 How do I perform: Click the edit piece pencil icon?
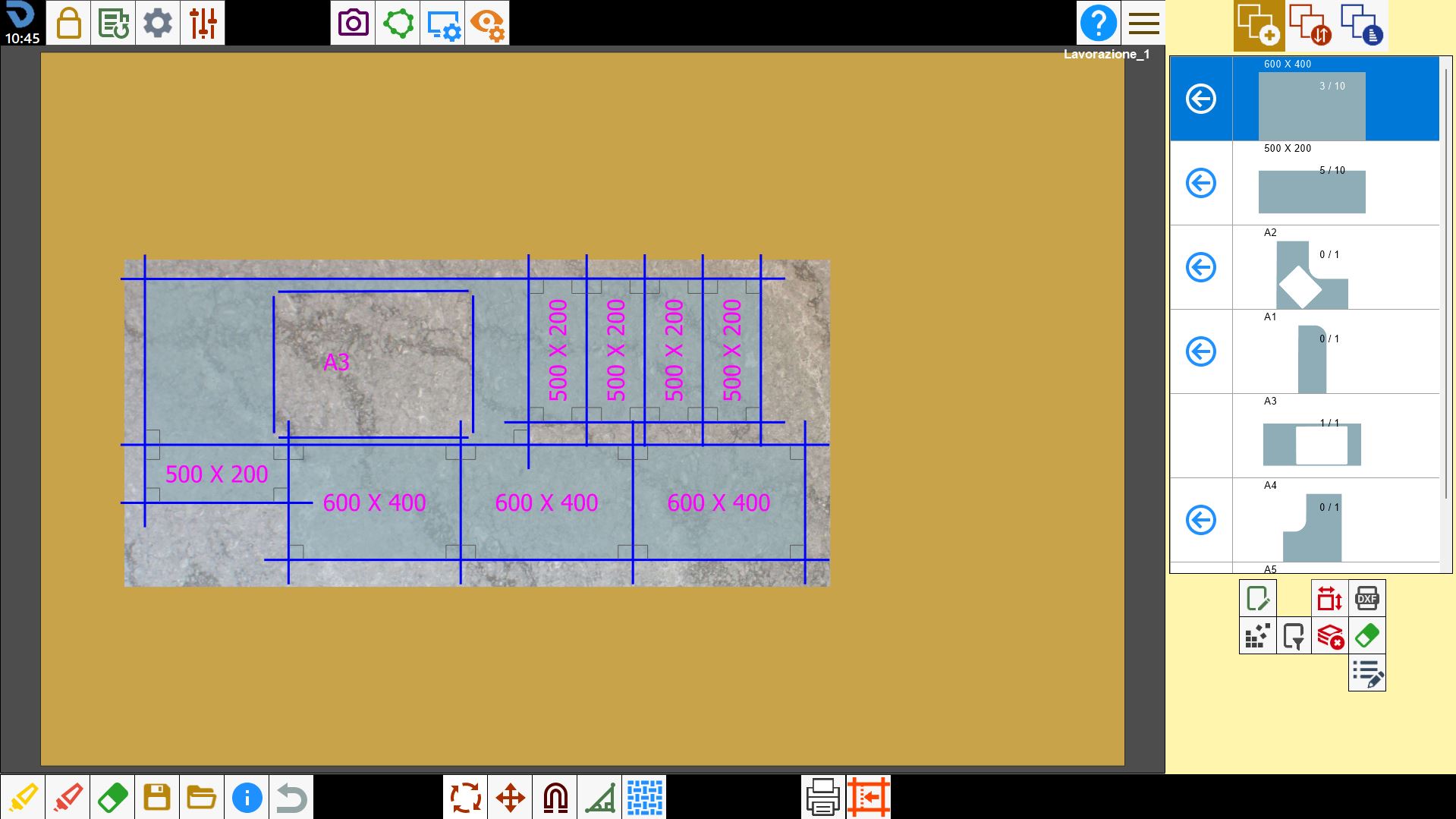click(1258, 599)
